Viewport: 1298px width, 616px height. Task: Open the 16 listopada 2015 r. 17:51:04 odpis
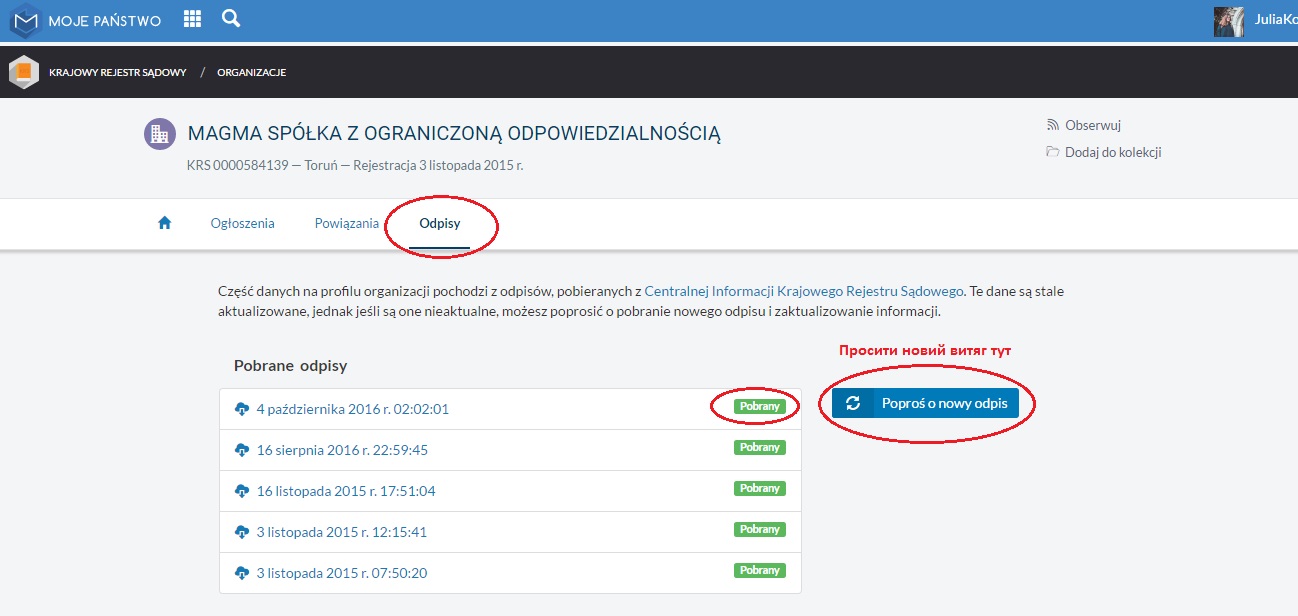point(346,491)
